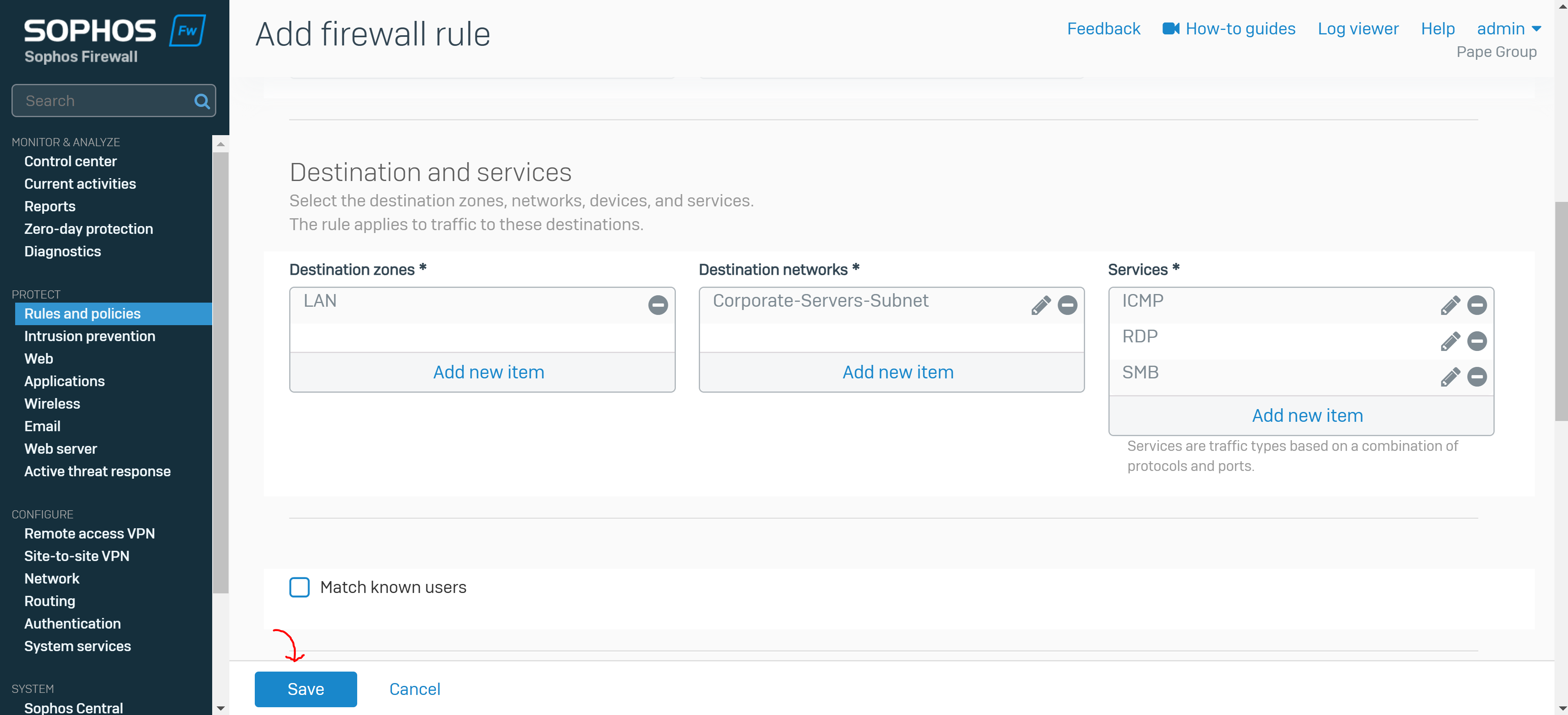Open Active threat response
Image resolution: width=1568 pixels, height=715 pixels.
coord(97,471)
